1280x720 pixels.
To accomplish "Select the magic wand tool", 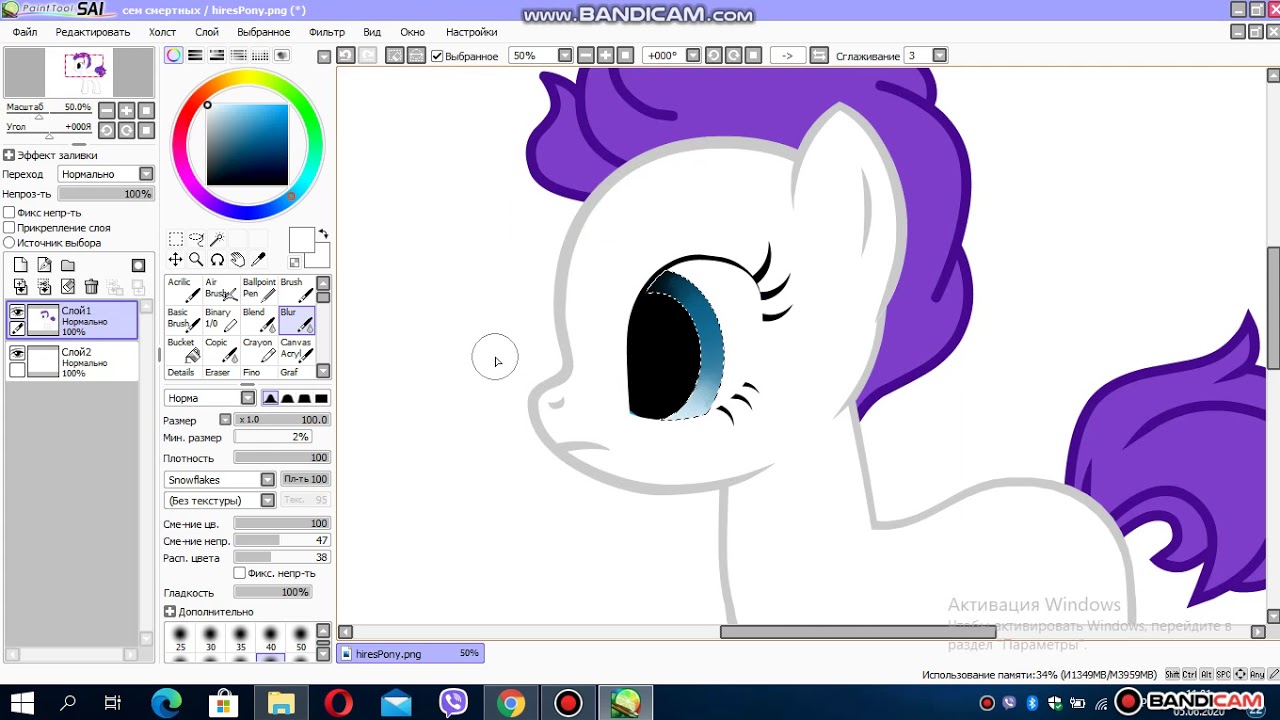I will click(216, 239).
